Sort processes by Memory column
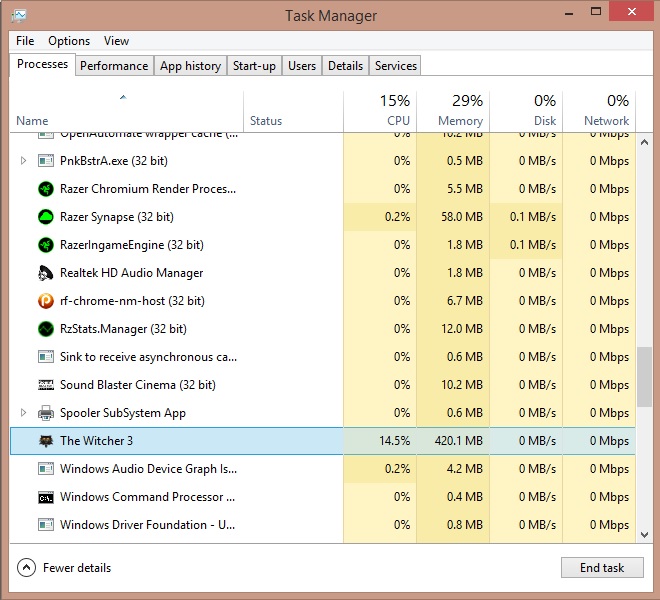Image resolution: width=660 pixels, height=600 pixels. [x=453, y=112]
